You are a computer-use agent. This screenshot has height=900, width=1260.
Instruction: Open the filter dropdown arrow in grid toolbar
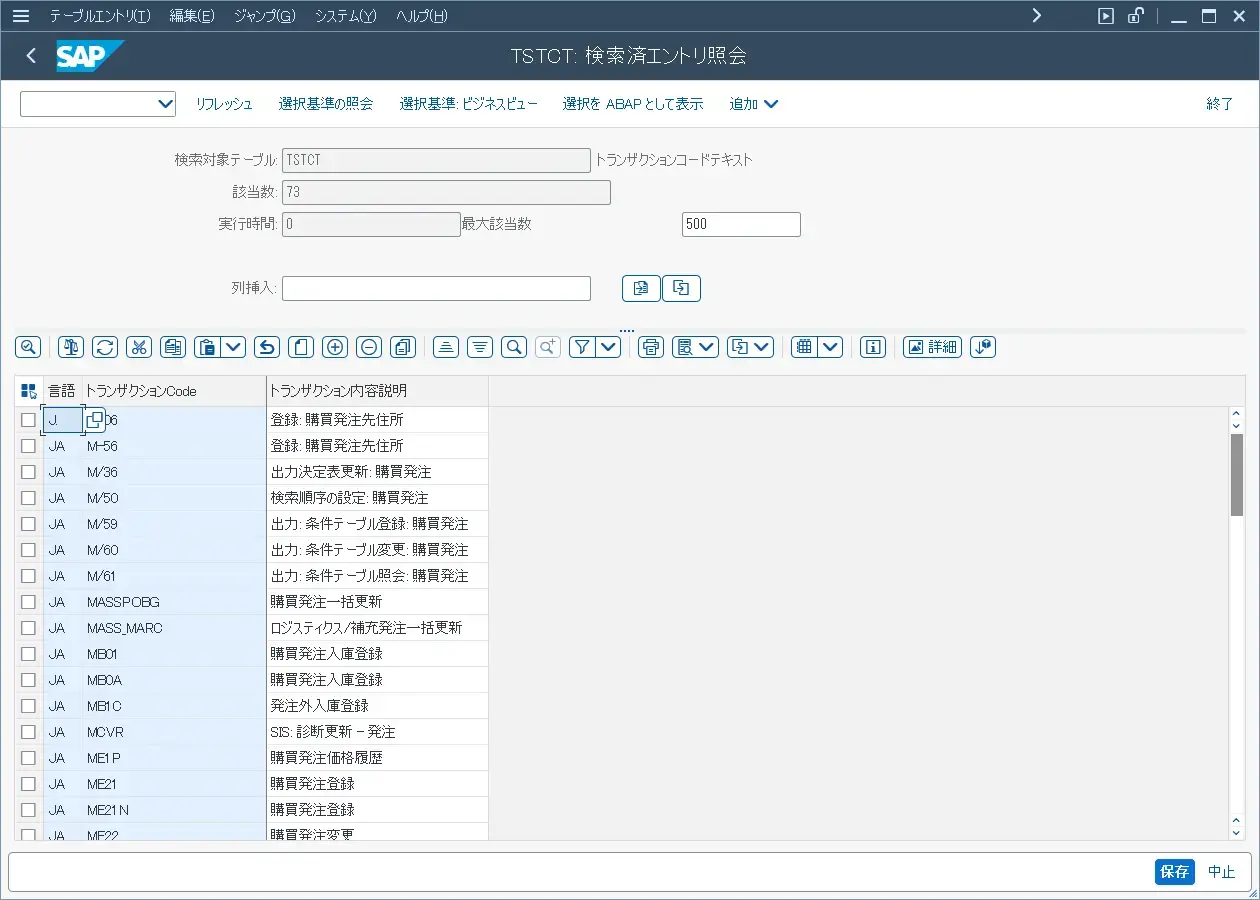608,347
